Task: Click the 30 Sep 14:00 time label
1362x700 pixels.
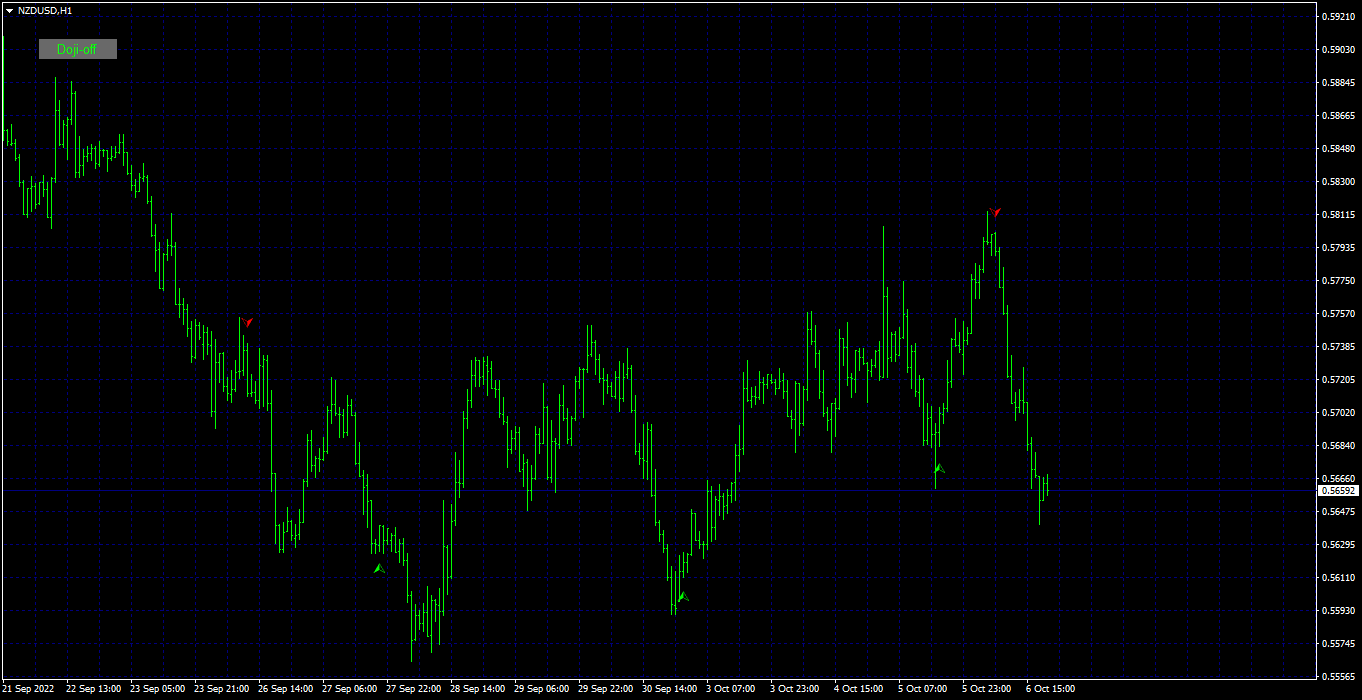Action: coord(669,689)
